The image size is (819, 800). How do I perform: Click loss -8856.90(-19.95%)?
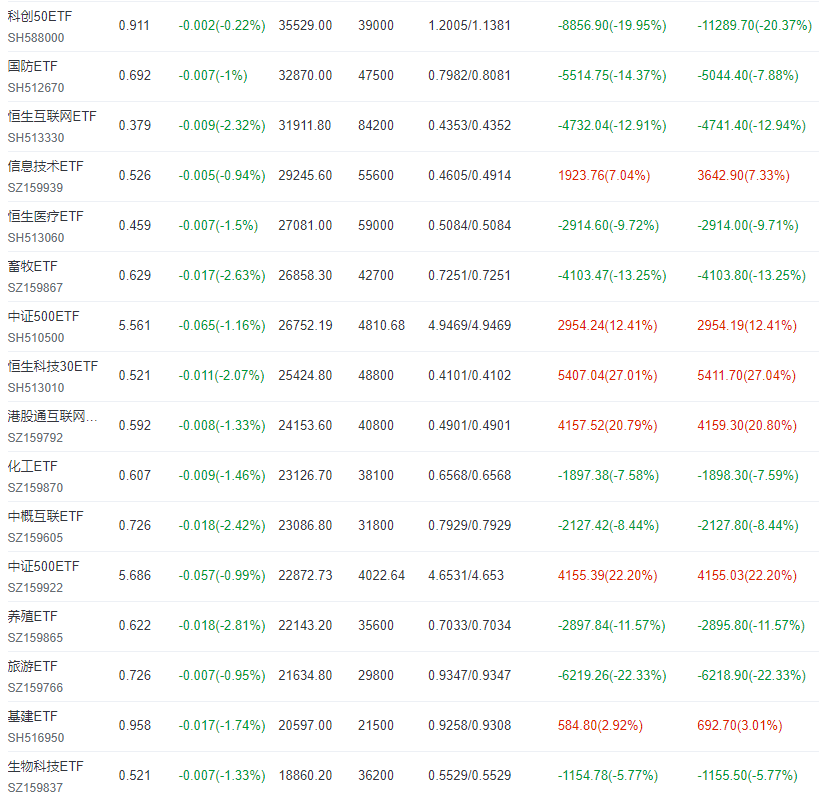612,26
